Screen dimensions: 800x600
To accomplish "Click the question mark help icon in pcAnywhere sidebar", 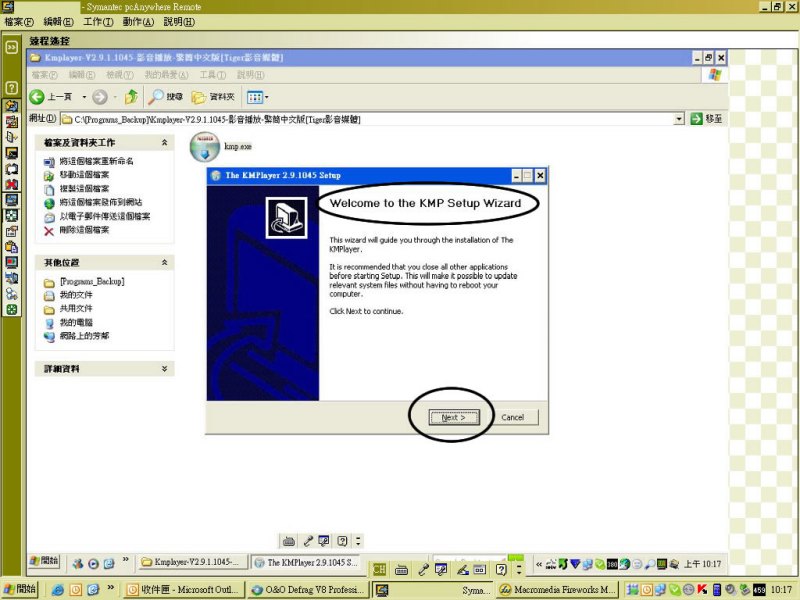I will click(11, 87).
